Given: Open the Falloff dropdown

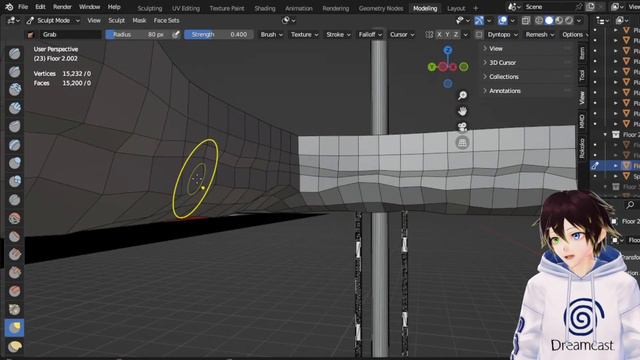Looking at the screenshot, I should click(370, 35).
